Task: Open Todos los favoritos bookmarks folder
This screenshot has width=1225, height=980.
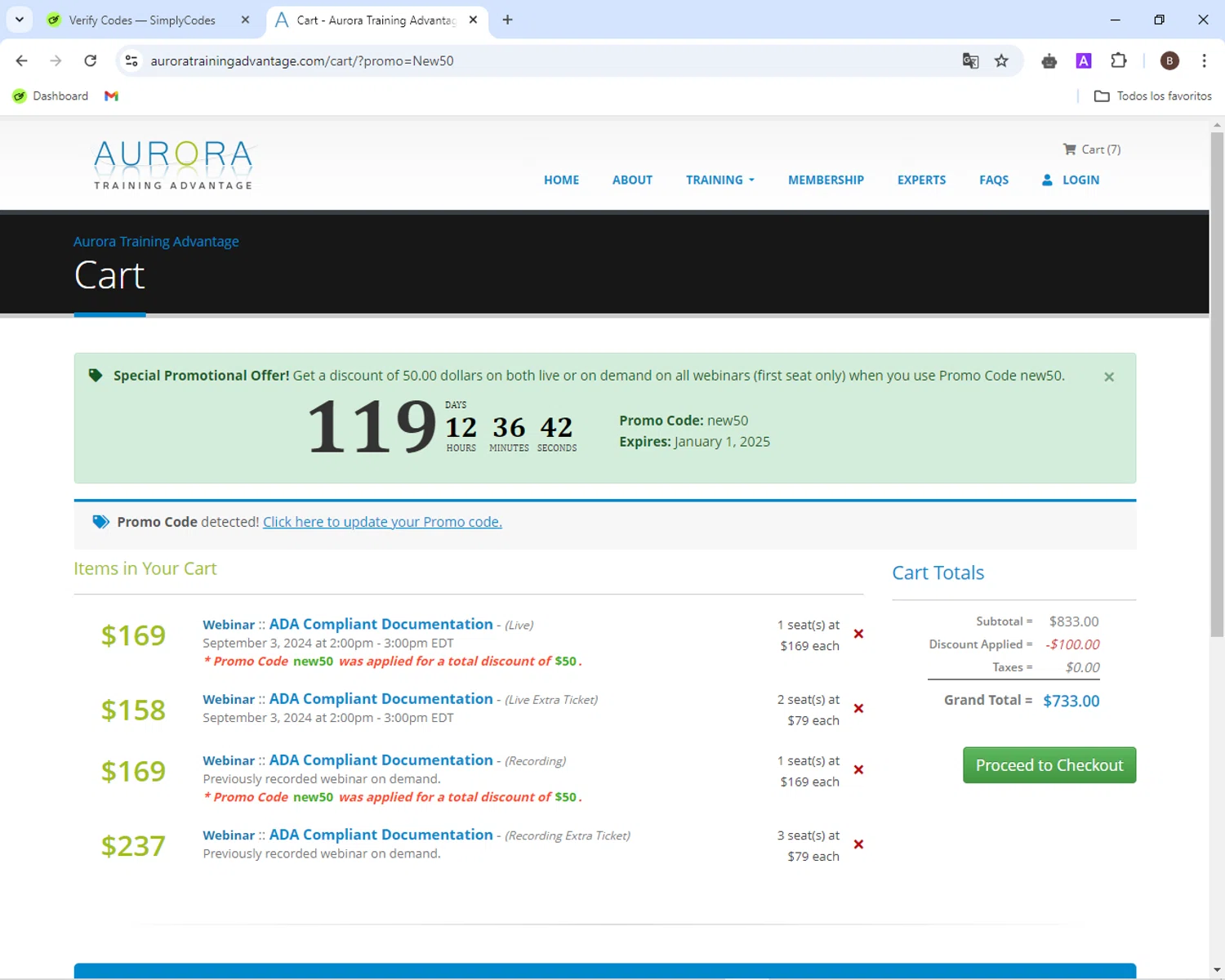Action: coord(1153,96)
